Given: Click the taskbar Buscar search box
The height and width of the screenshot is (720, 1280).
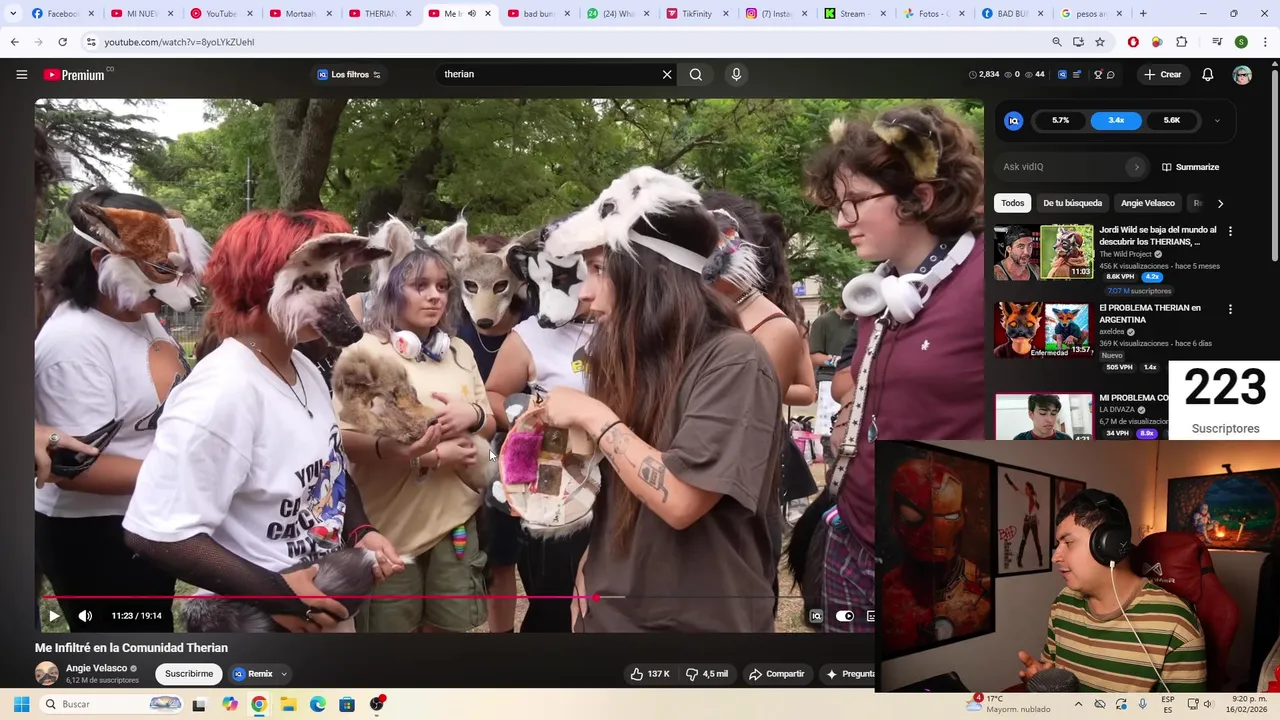Looking at the screenshot, I should [x=113, y=704].
